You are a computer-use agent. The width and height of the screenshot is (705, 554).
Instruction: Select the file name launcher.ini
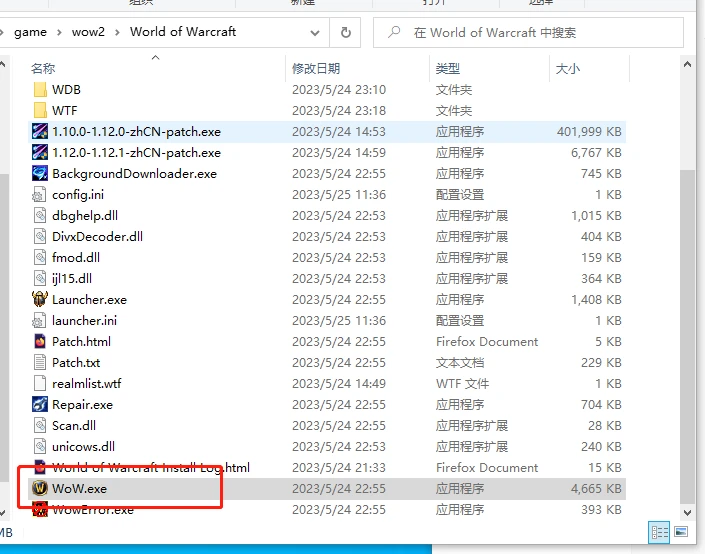click(x=85, y=321)
